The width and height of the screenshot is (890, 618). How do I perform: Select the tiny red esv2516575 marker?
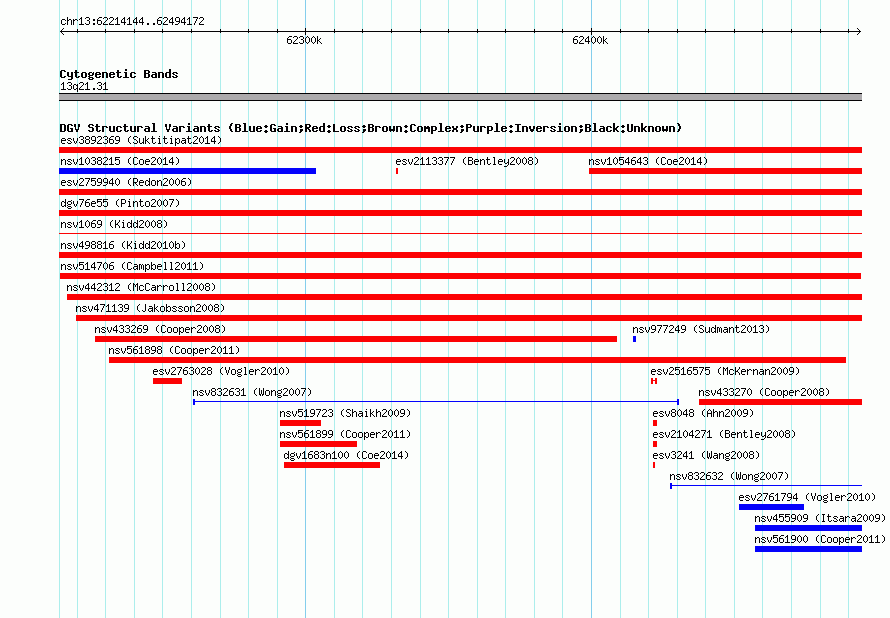[654, 381]
